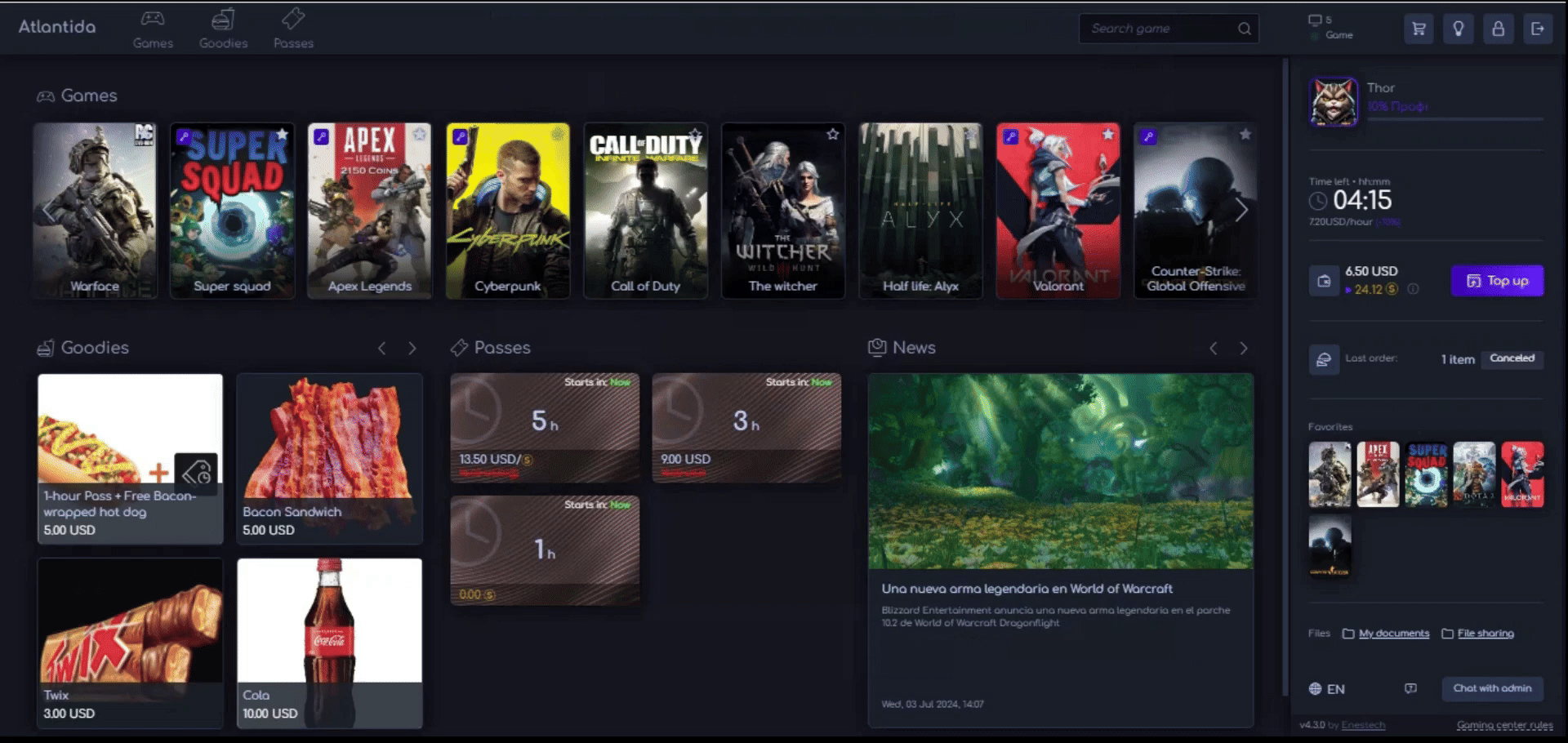Select the Cola goodie

tap(329, 643)
